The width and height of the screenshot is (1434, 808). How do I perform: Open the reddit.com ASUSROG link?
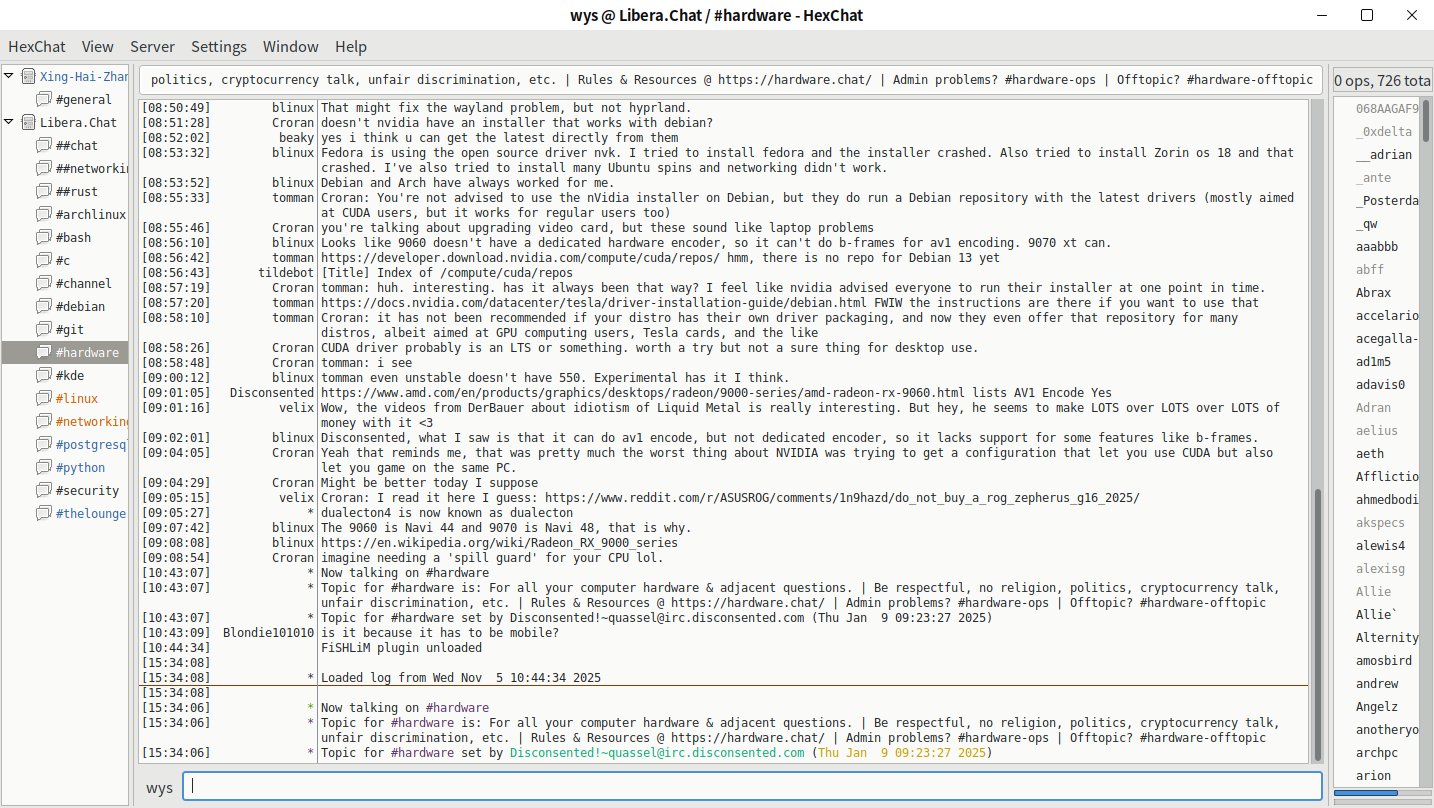[x=842, y=498]
